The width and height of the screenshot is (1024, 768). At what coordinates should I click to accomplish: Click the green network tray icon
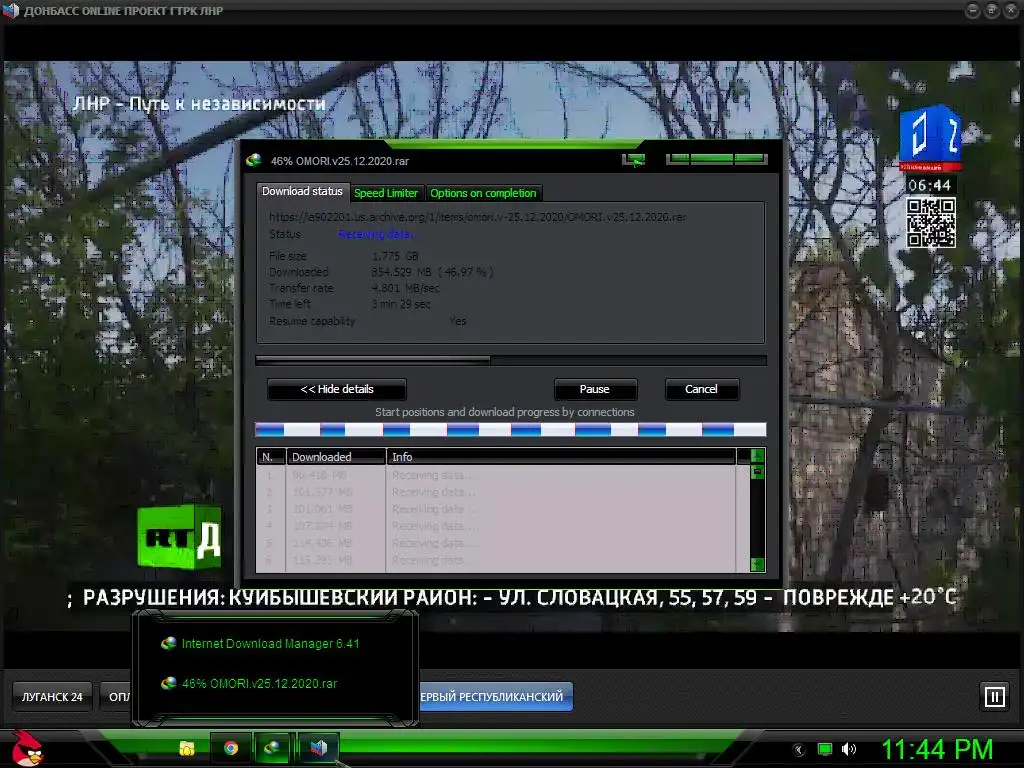pos(825,750)
